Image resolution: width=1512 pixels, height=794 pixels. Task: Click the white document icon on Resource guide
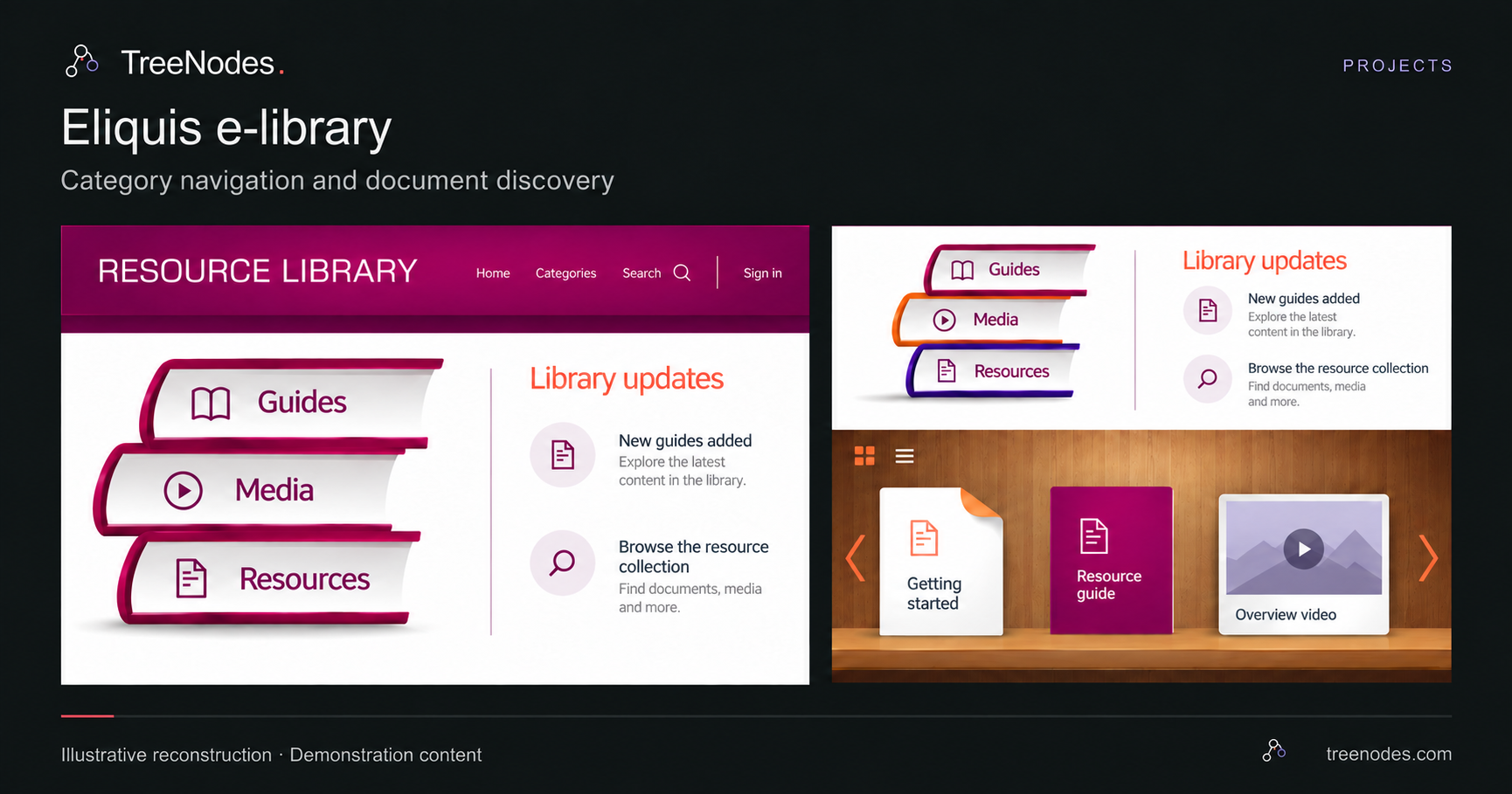pos(1094,536)
